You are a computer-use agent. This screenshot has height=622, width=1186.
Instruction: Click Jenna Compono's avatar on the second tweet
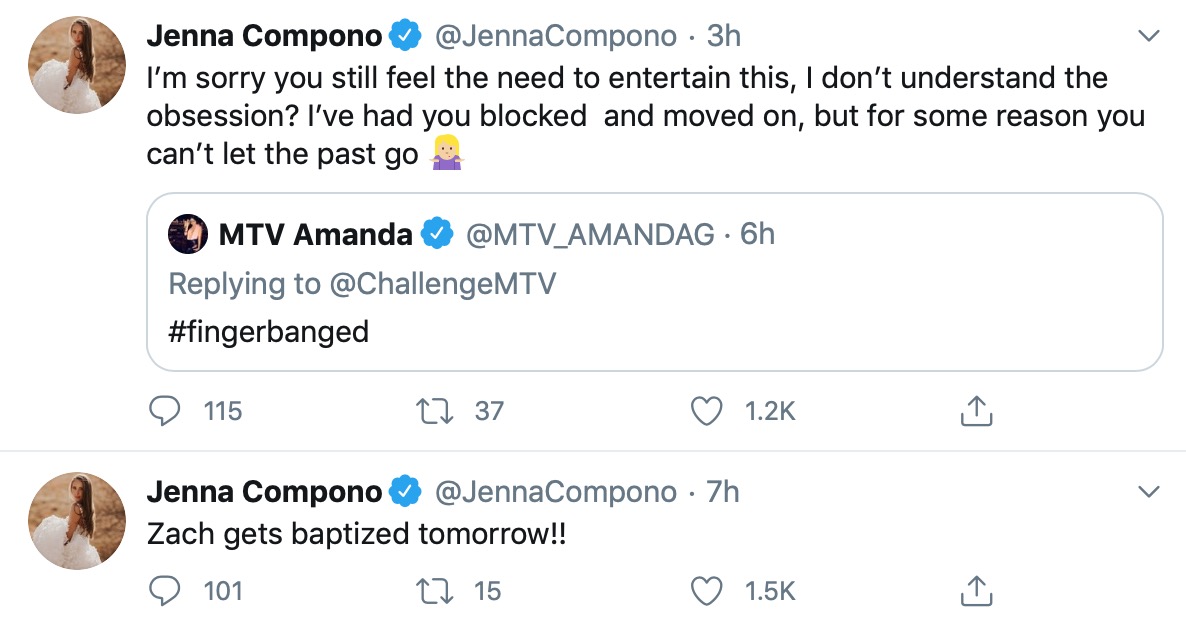[77, 521]
